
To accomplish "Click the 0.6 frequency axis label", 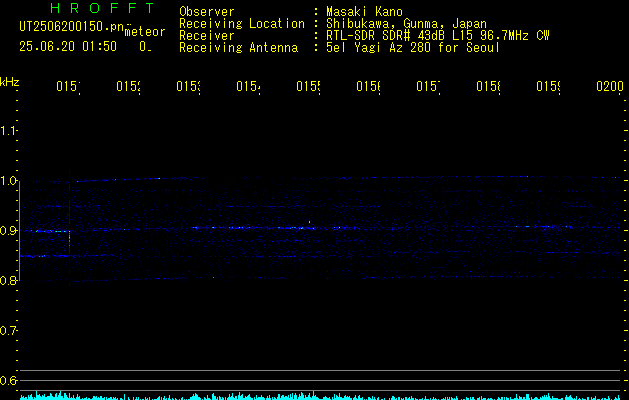I will pos(8,380).
